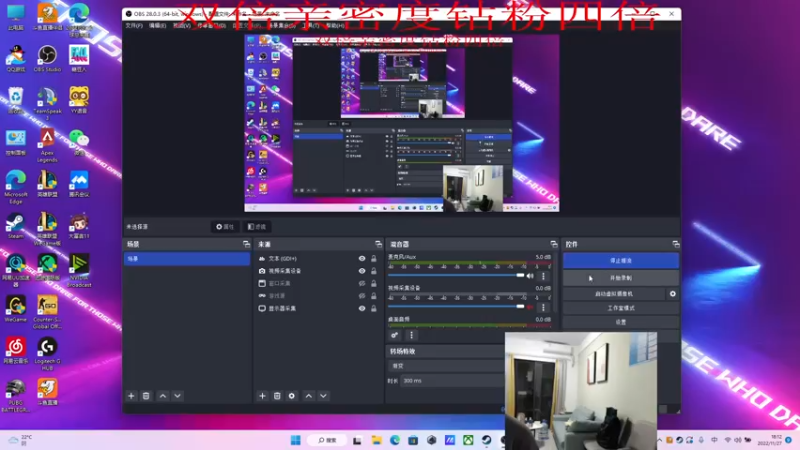Move source up in sources list
Image resolution: width=800 pixels, height=450 pixels.
pos(309,396)
